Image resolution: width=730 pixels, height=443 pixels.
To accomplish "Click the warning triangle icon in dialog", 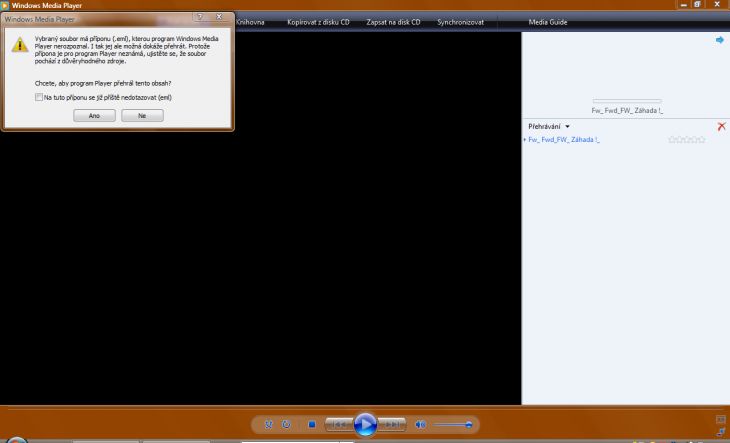I will tap(20, 45).
